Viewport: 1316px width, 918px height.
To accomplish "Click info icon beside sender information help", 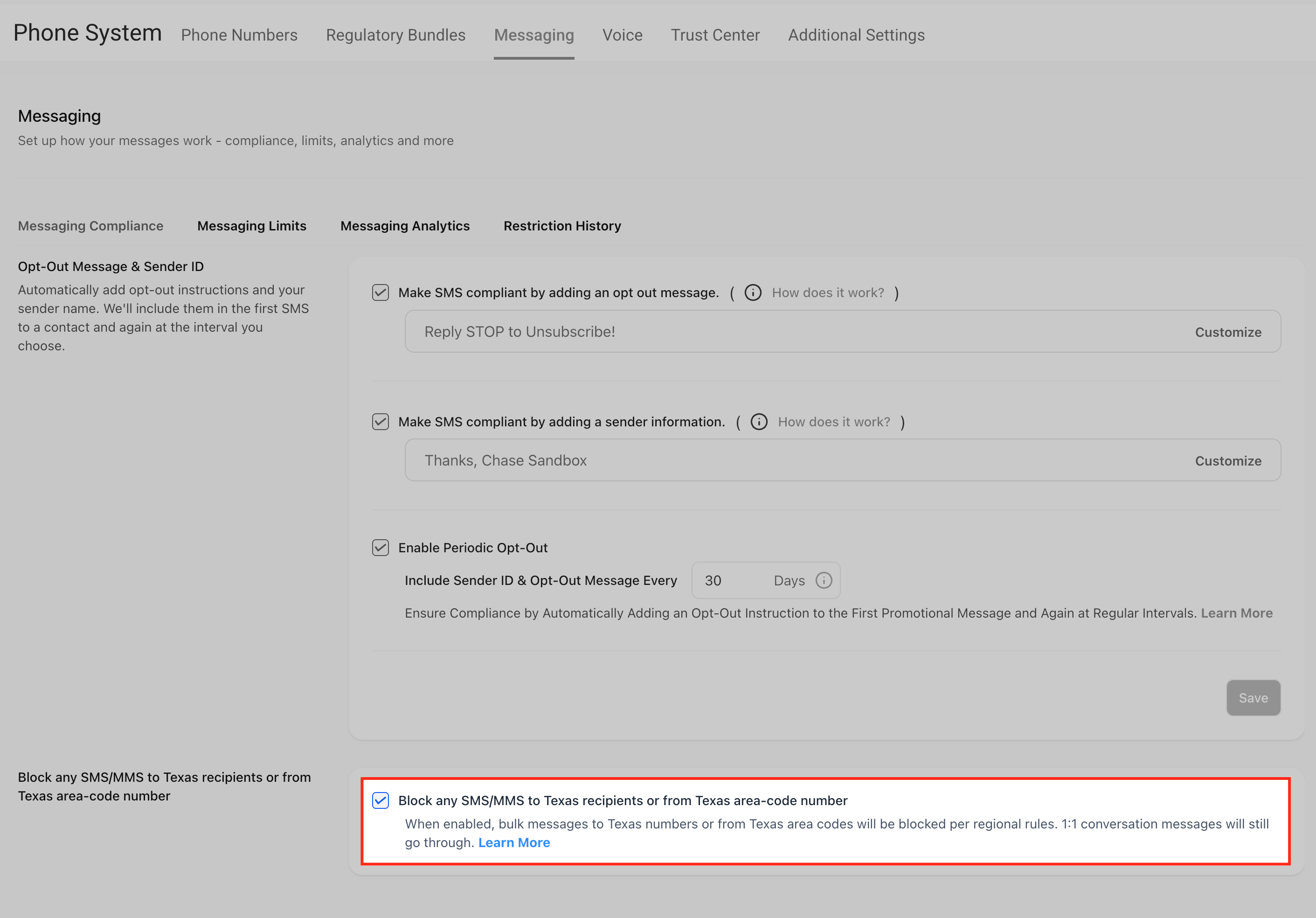I will tap(759, 422).
